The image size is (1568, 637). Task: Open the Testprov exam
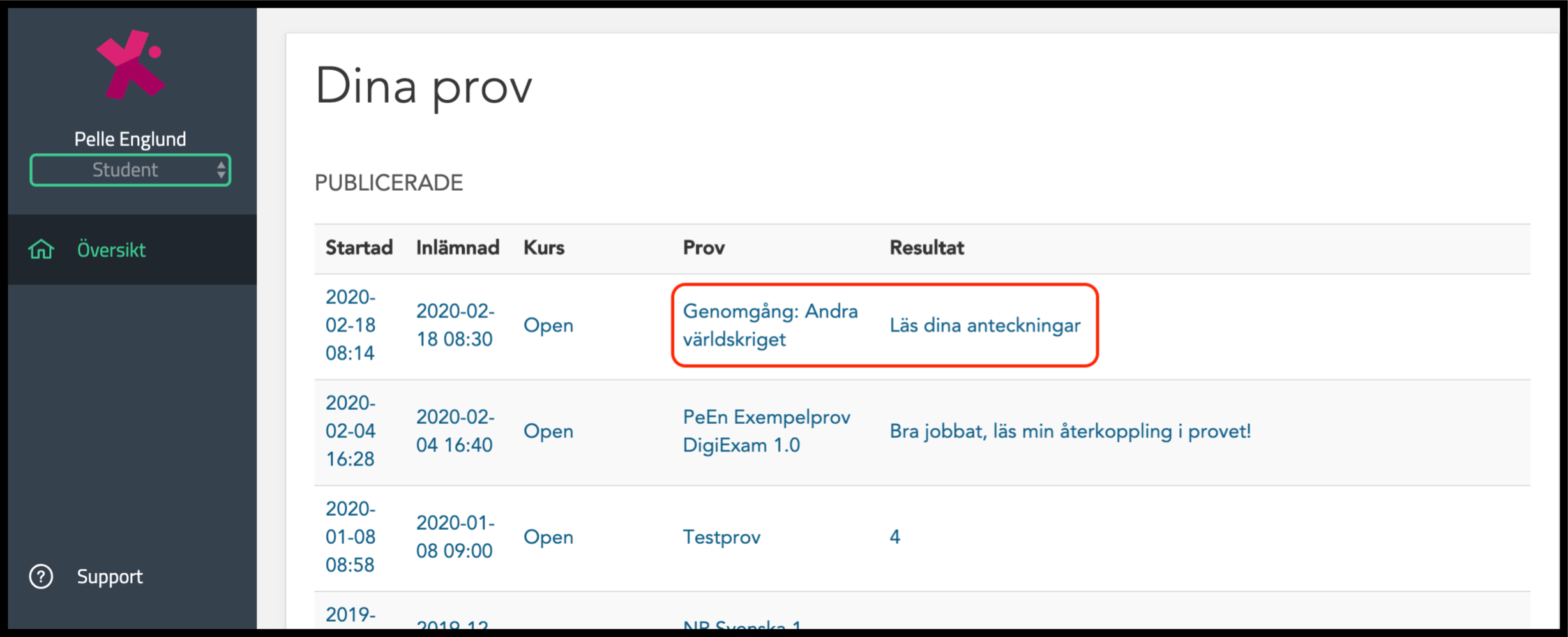point(721,537)
